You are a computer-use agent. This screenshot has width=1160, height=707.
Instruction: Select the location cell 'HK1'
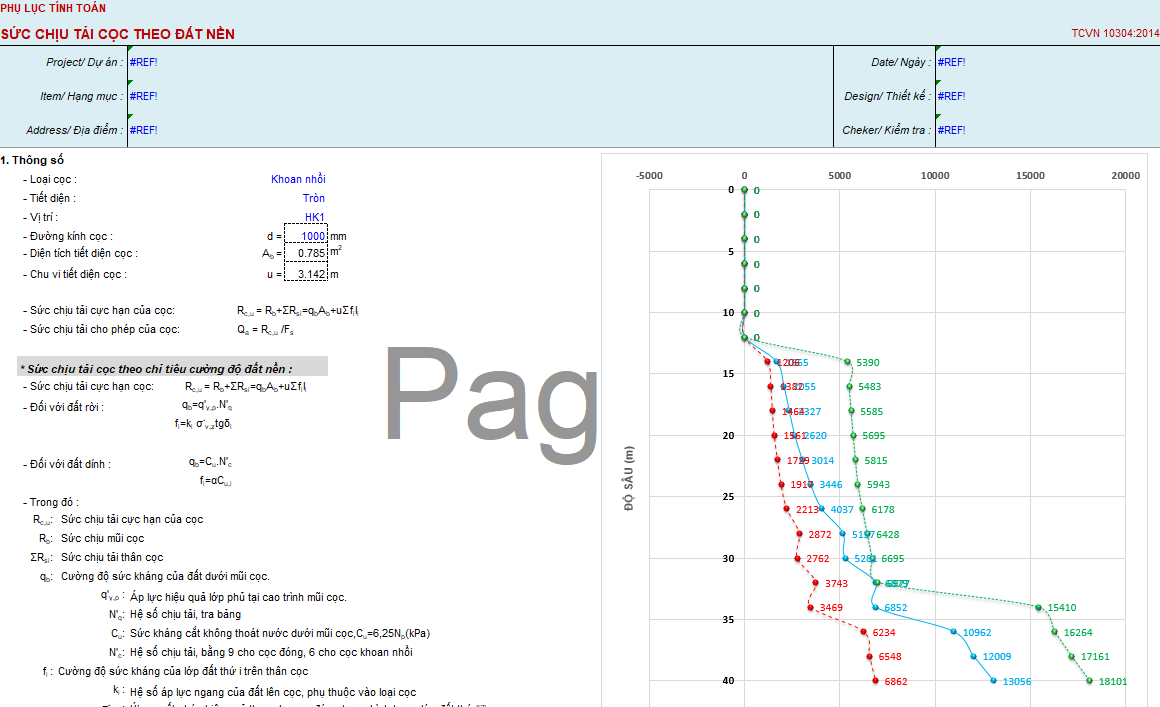314,217
